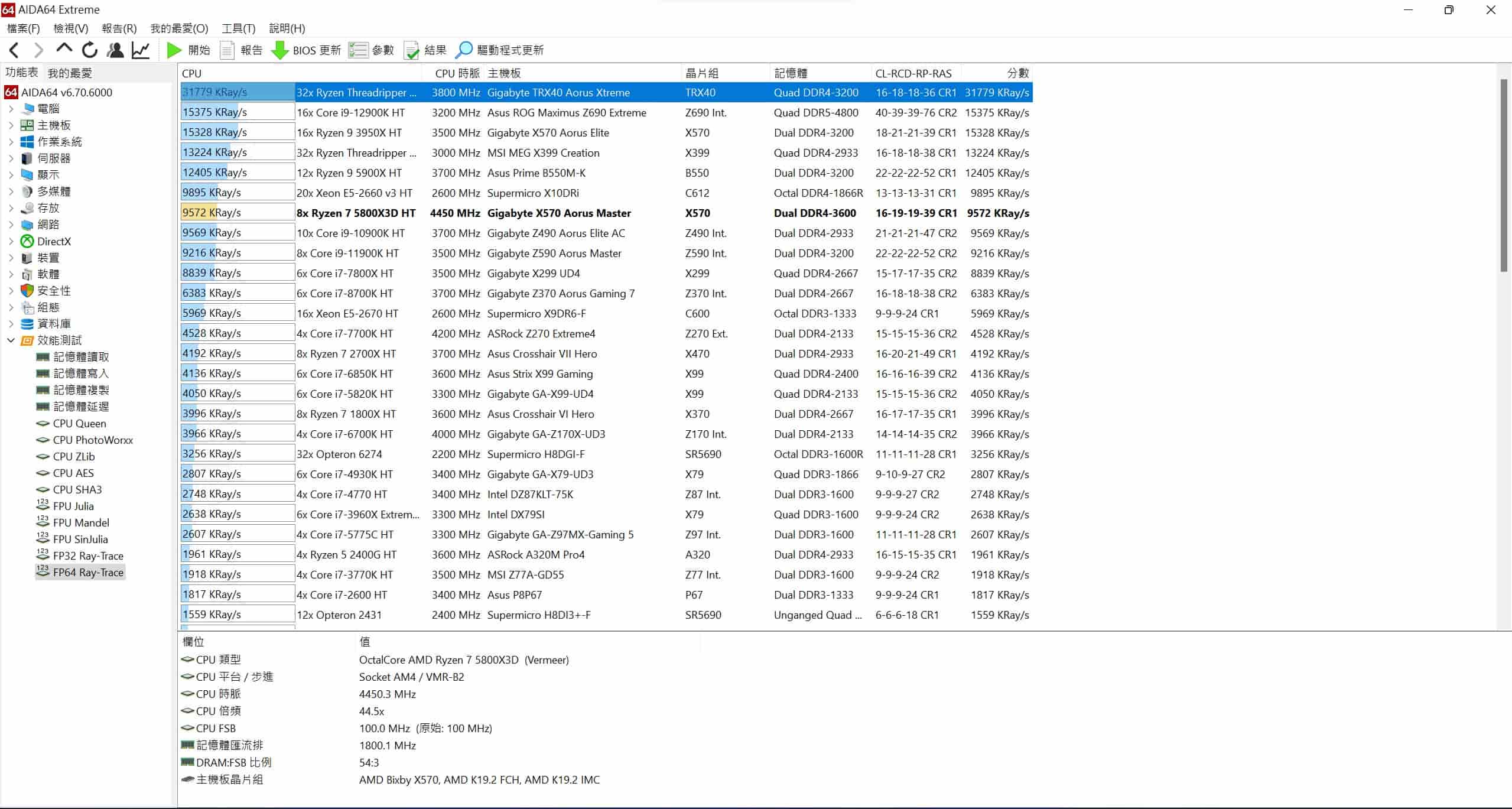Select the DirectX tree item

click(46, 241)
